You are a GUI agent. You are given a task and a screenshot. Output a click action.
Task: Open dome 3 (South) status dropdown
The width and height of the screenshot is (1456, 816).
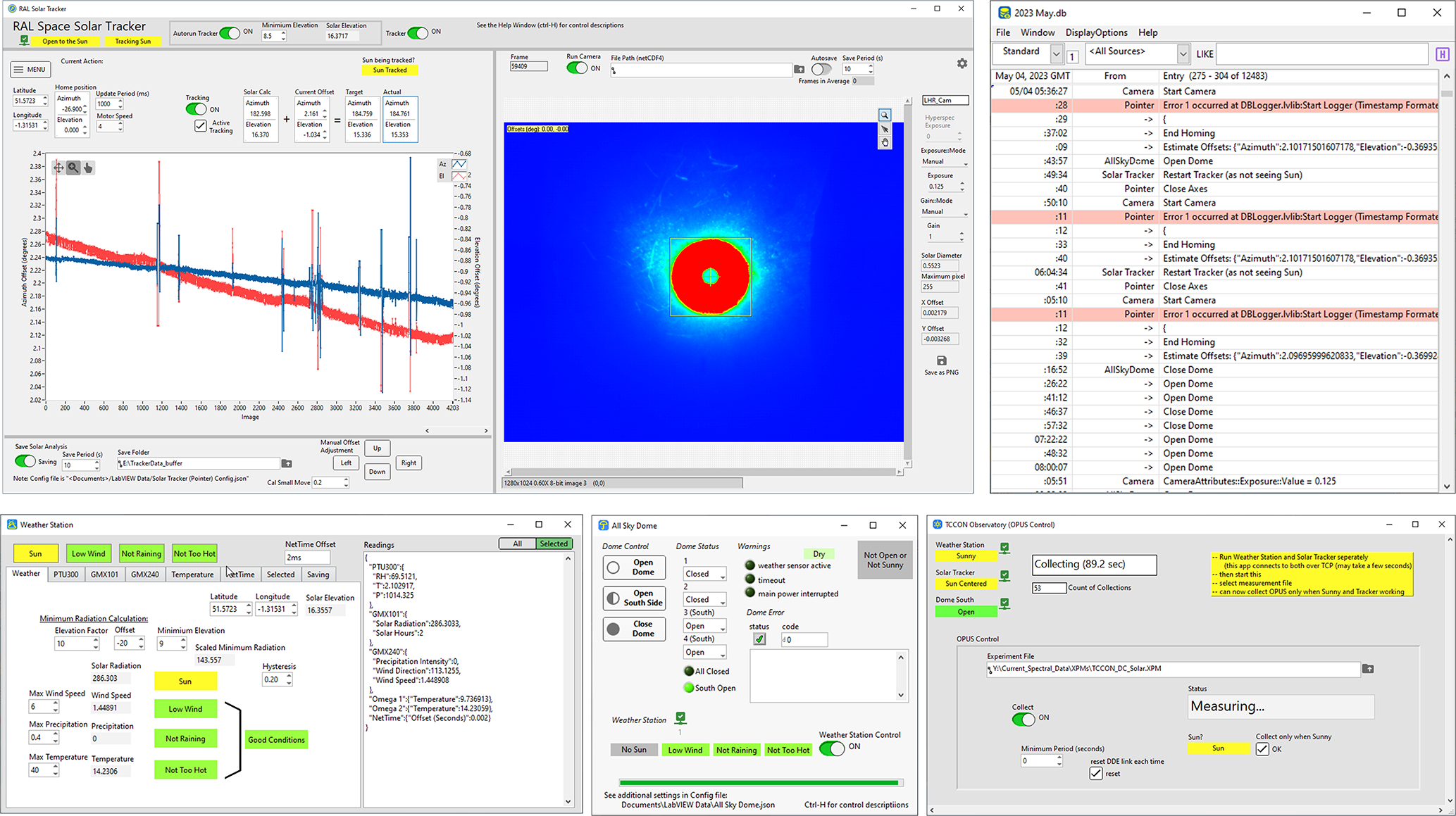click(x=704, y=627)
